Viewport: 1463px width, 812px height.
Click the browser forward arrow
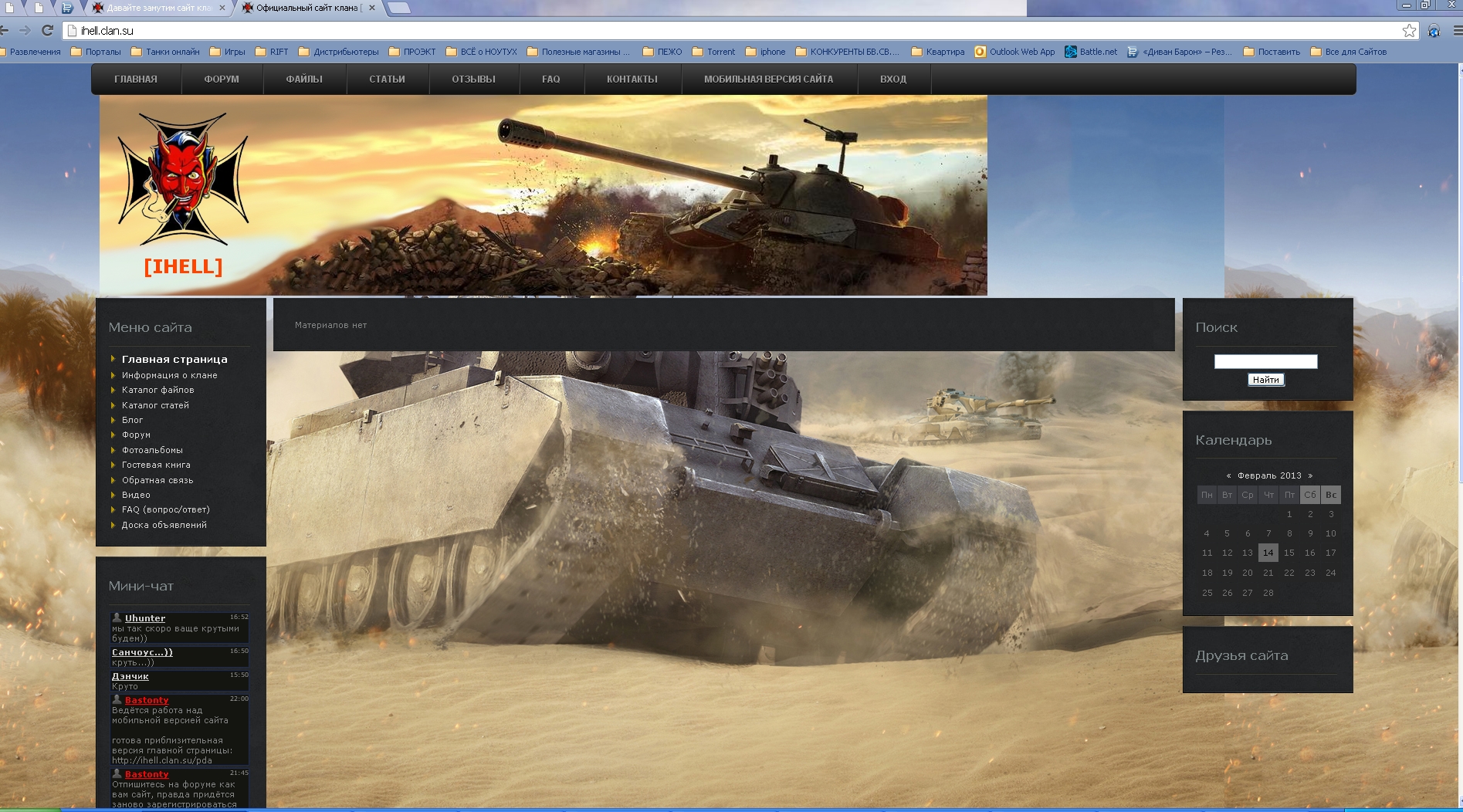pos(25,30)
